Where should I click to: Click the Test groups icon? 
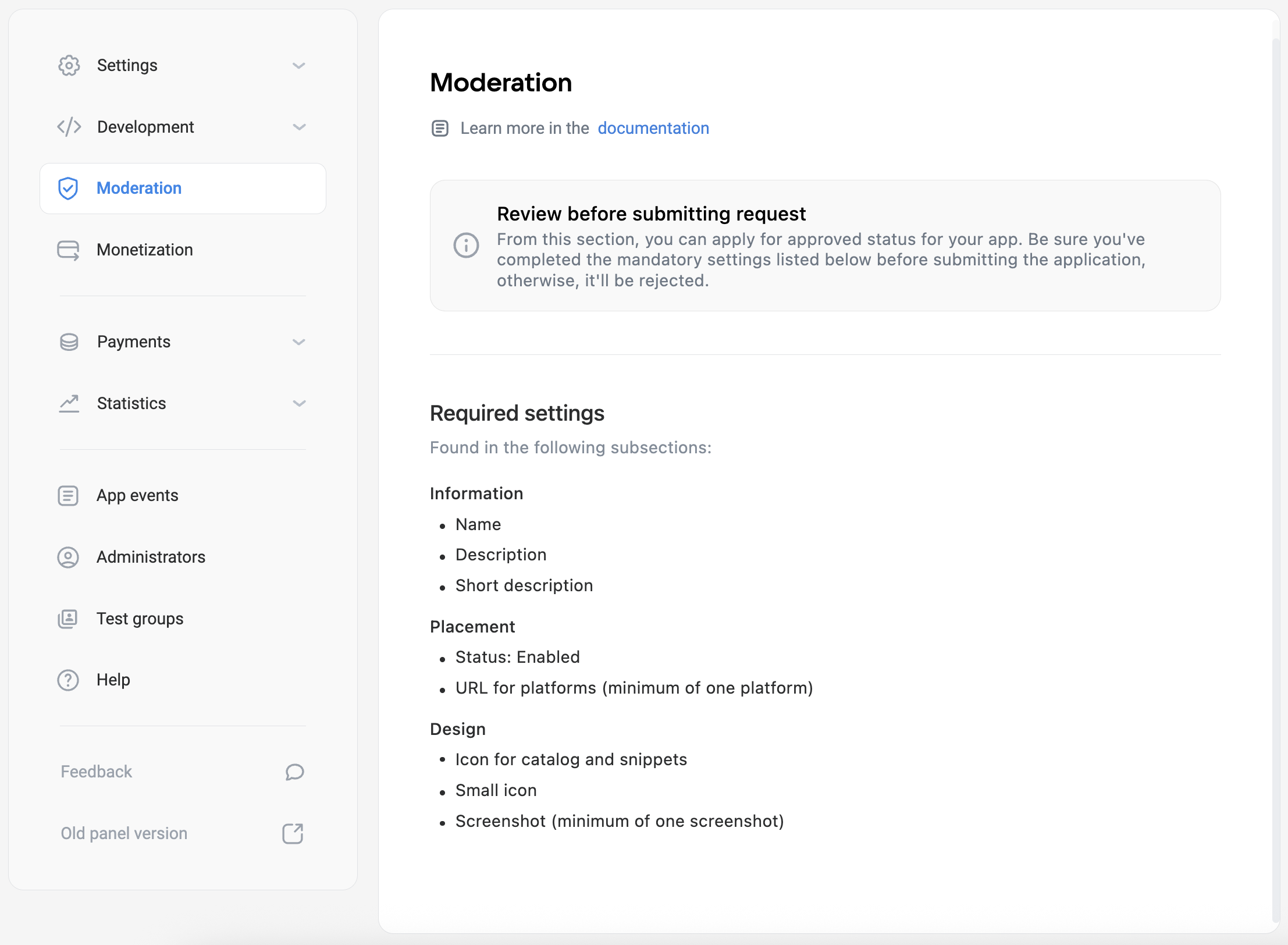point(67,619)
